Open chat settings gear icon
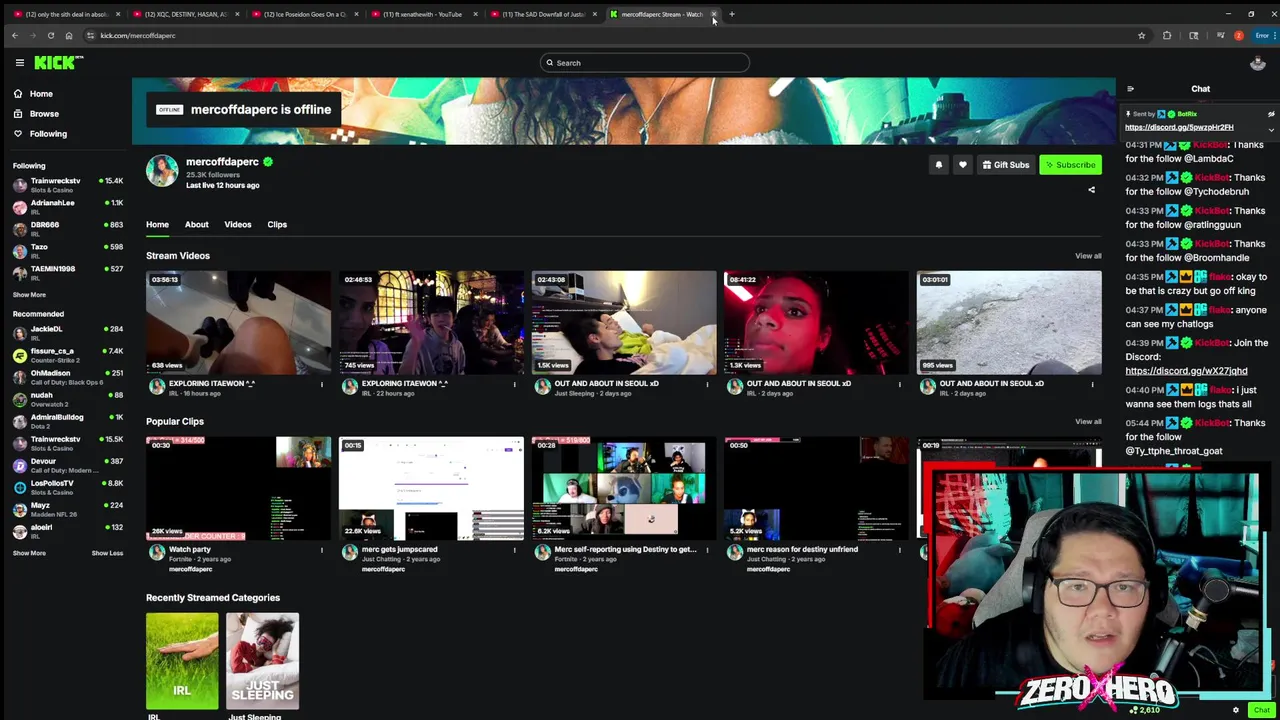1280x720 pixels. pyautogui.click(x=1235, y=710)
